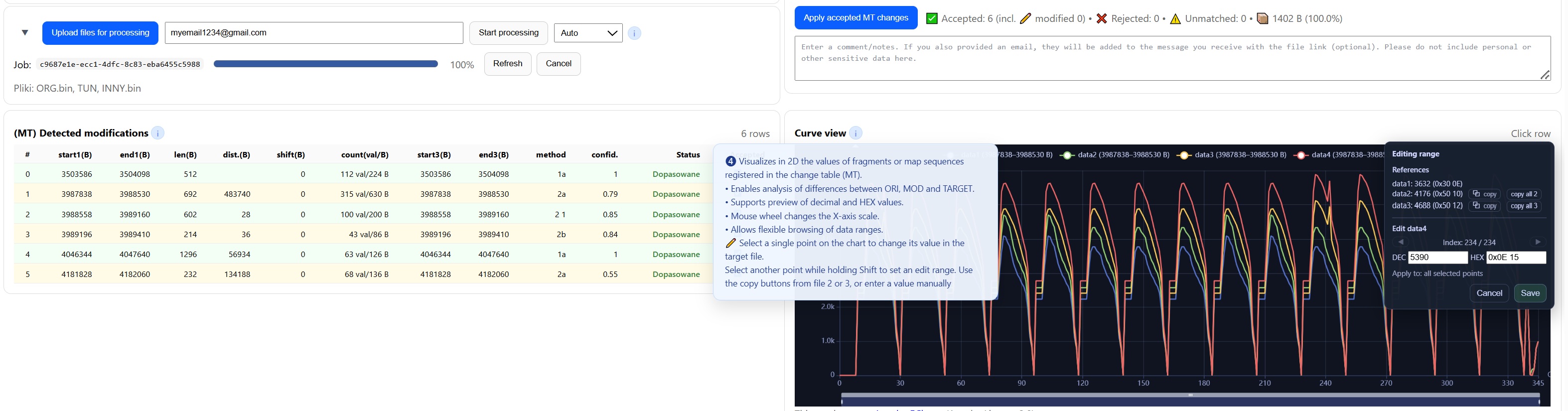Select table row 2 starting at 3988558
The width and height of the screenshot is (1568, 411).
click(x=363, y=214)
